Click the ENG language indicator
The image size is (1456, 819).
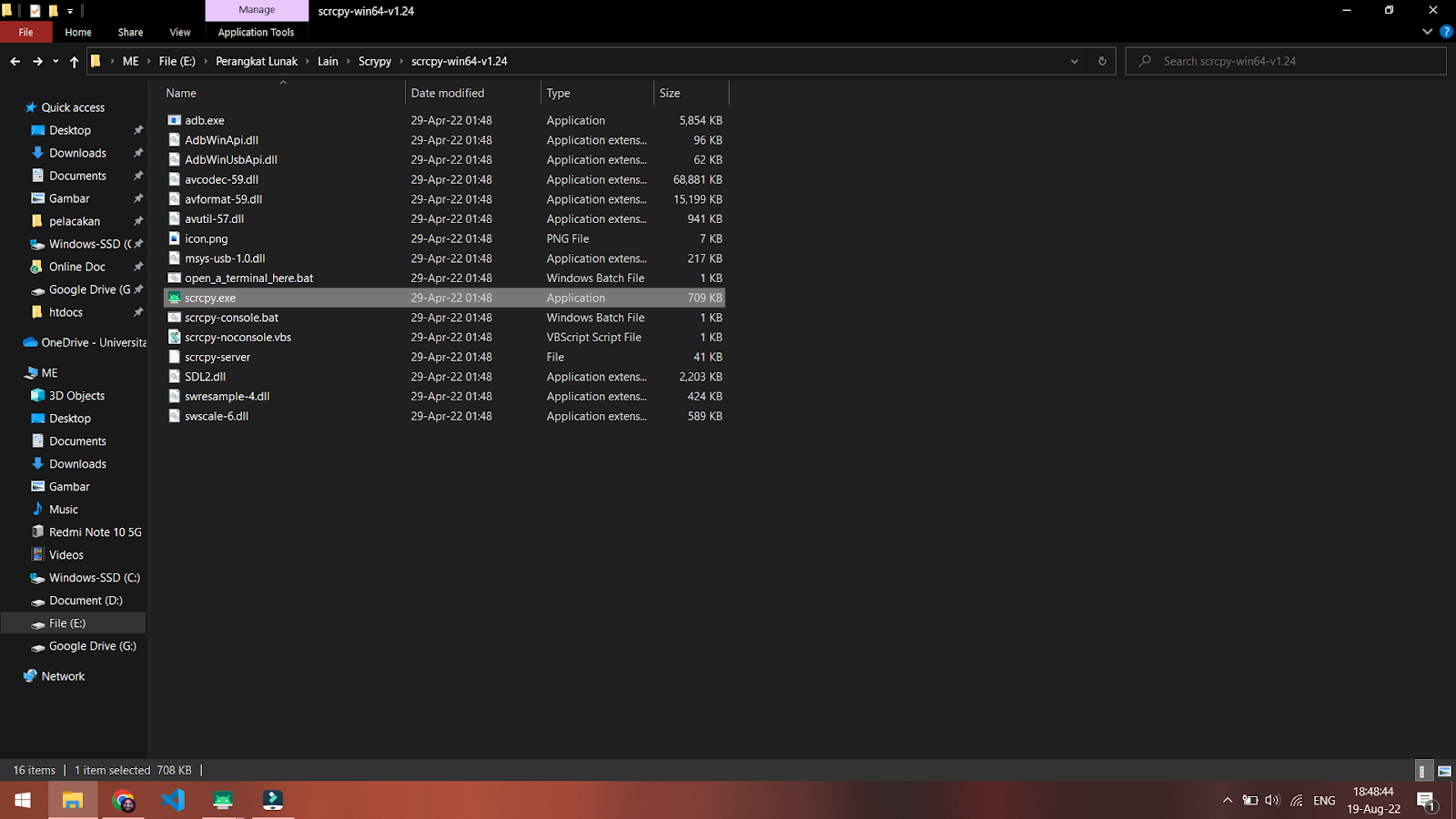tap(1324, 801)
